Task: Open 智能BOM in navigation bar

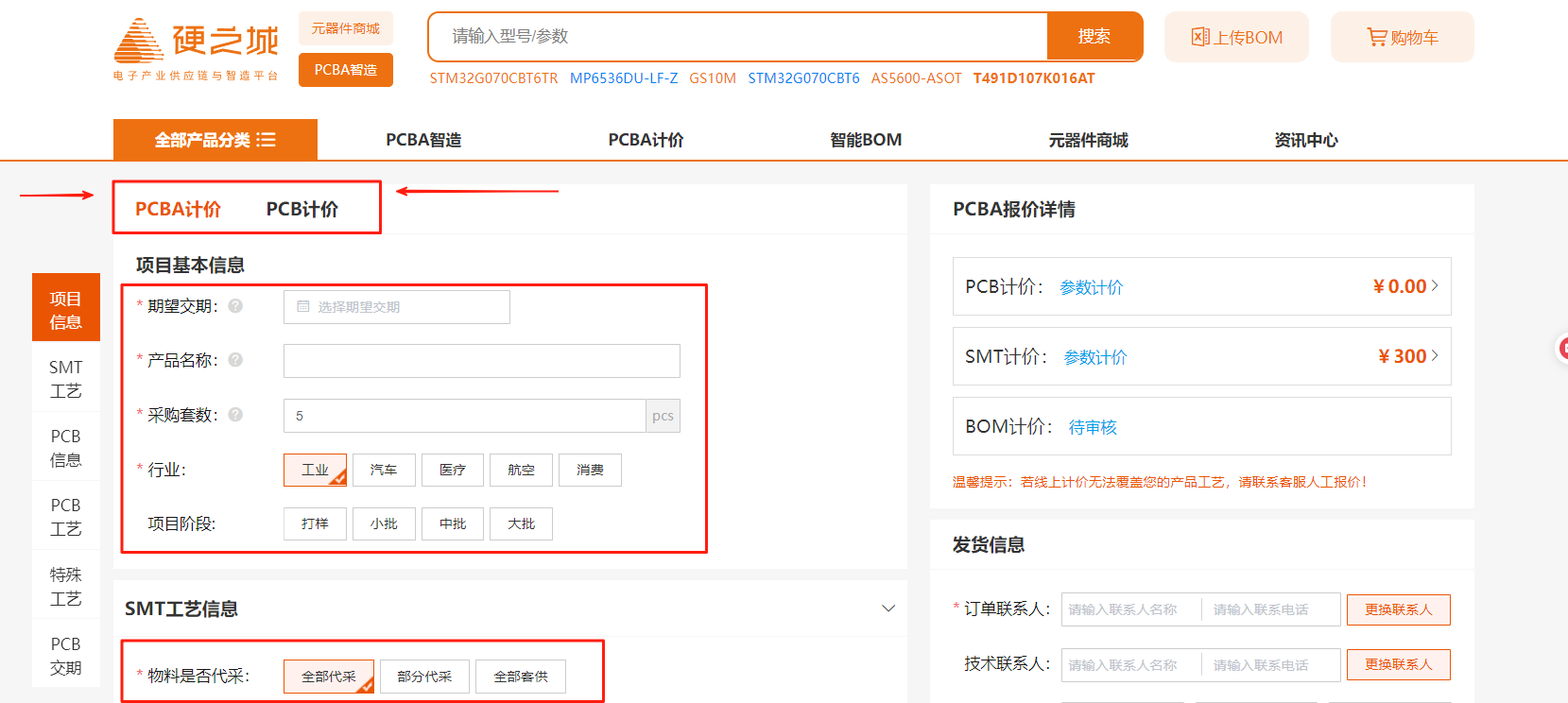Action: tap(866, 140)
